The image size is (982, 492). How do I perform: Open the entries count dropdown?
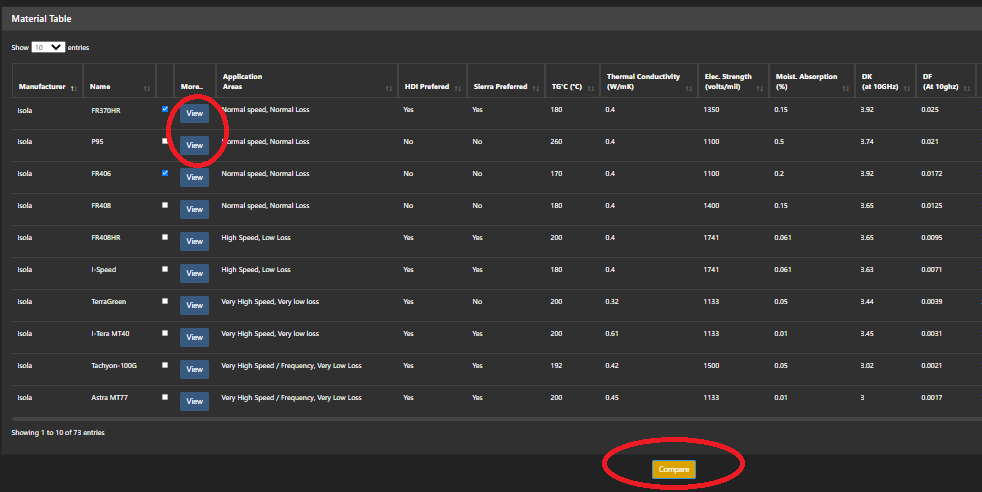click(x=48, y=47)
